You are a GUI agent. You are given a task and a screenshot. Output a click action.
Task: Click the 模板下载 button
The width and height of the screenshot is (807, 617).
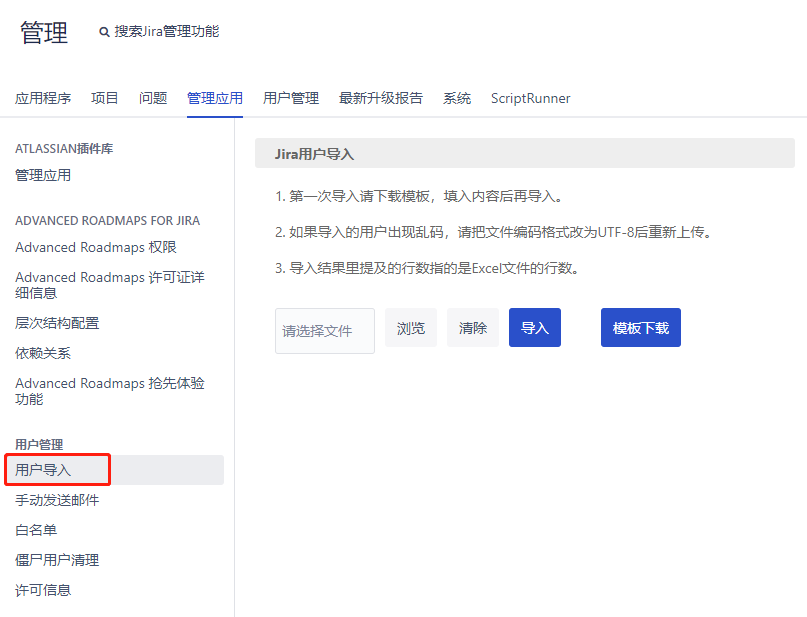click(641, 328)
